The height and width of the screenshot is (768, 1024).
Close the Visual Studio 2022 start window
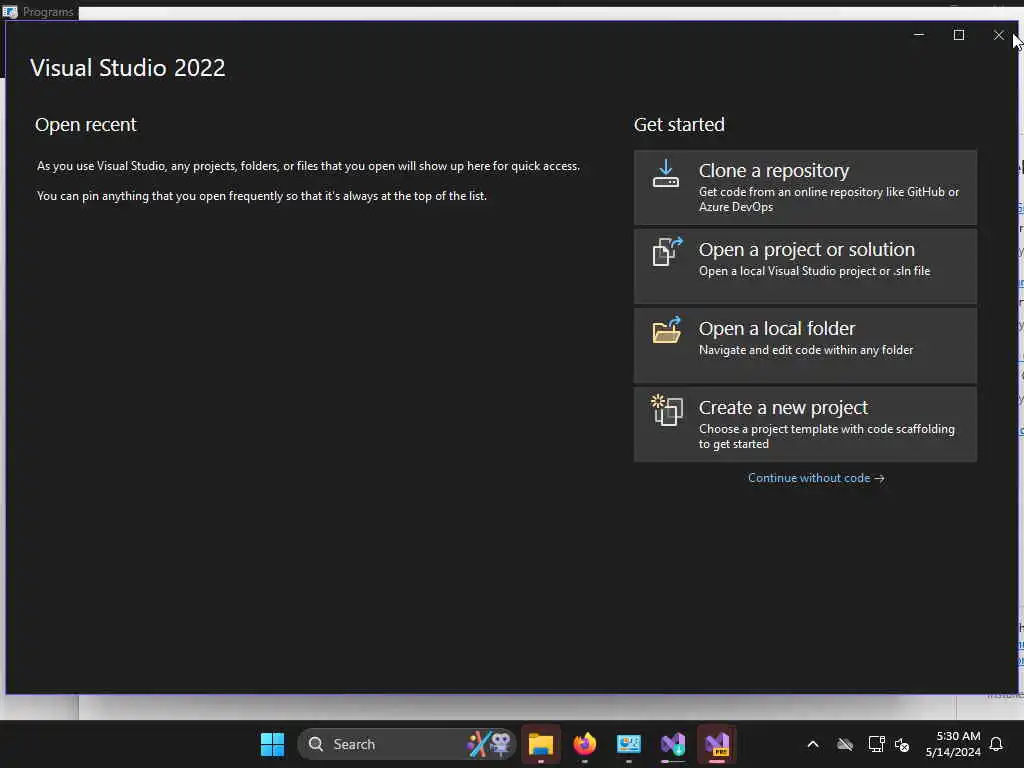pos(999,35)
